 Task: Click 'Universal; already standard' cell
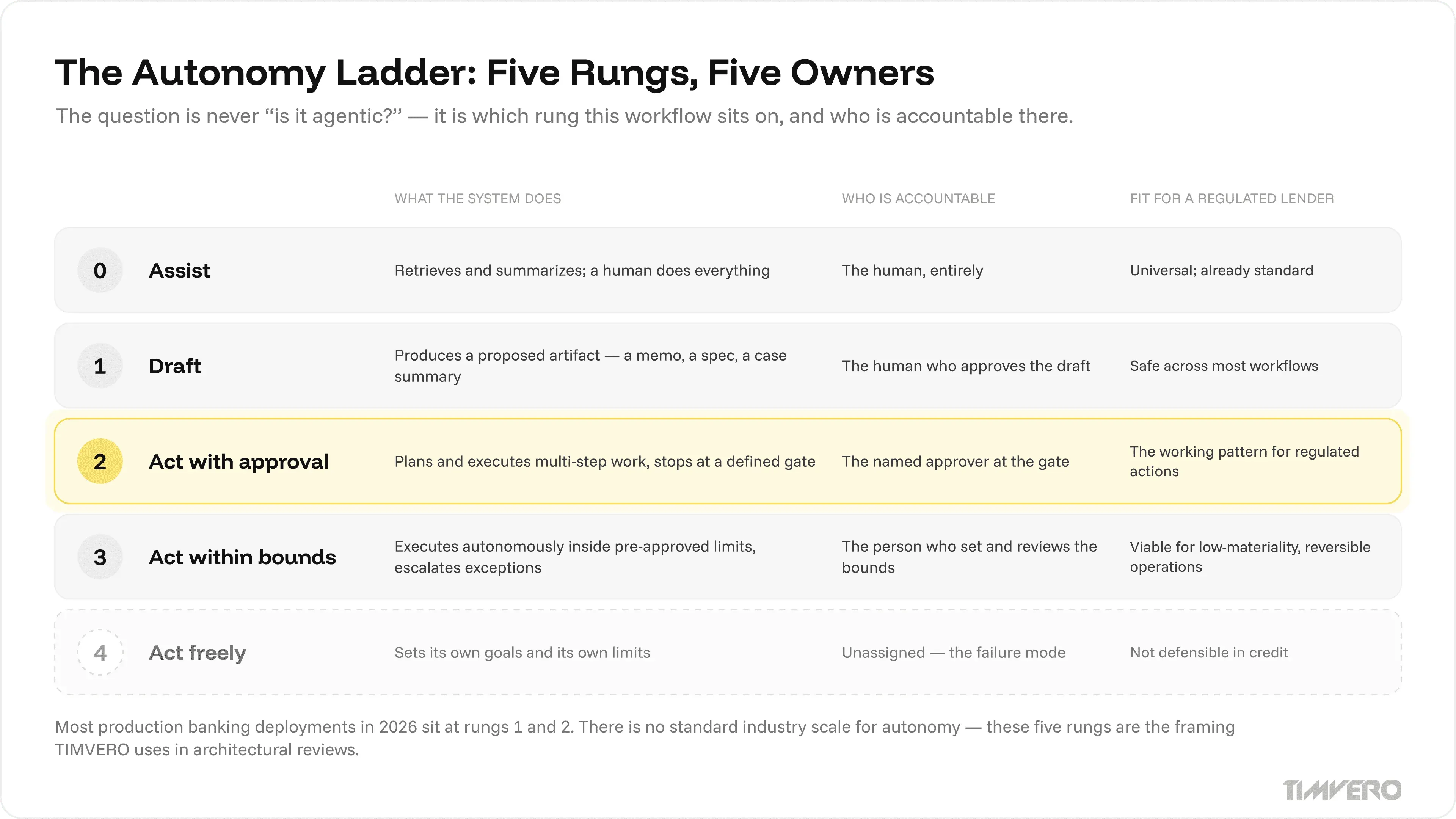point(1221,271)
